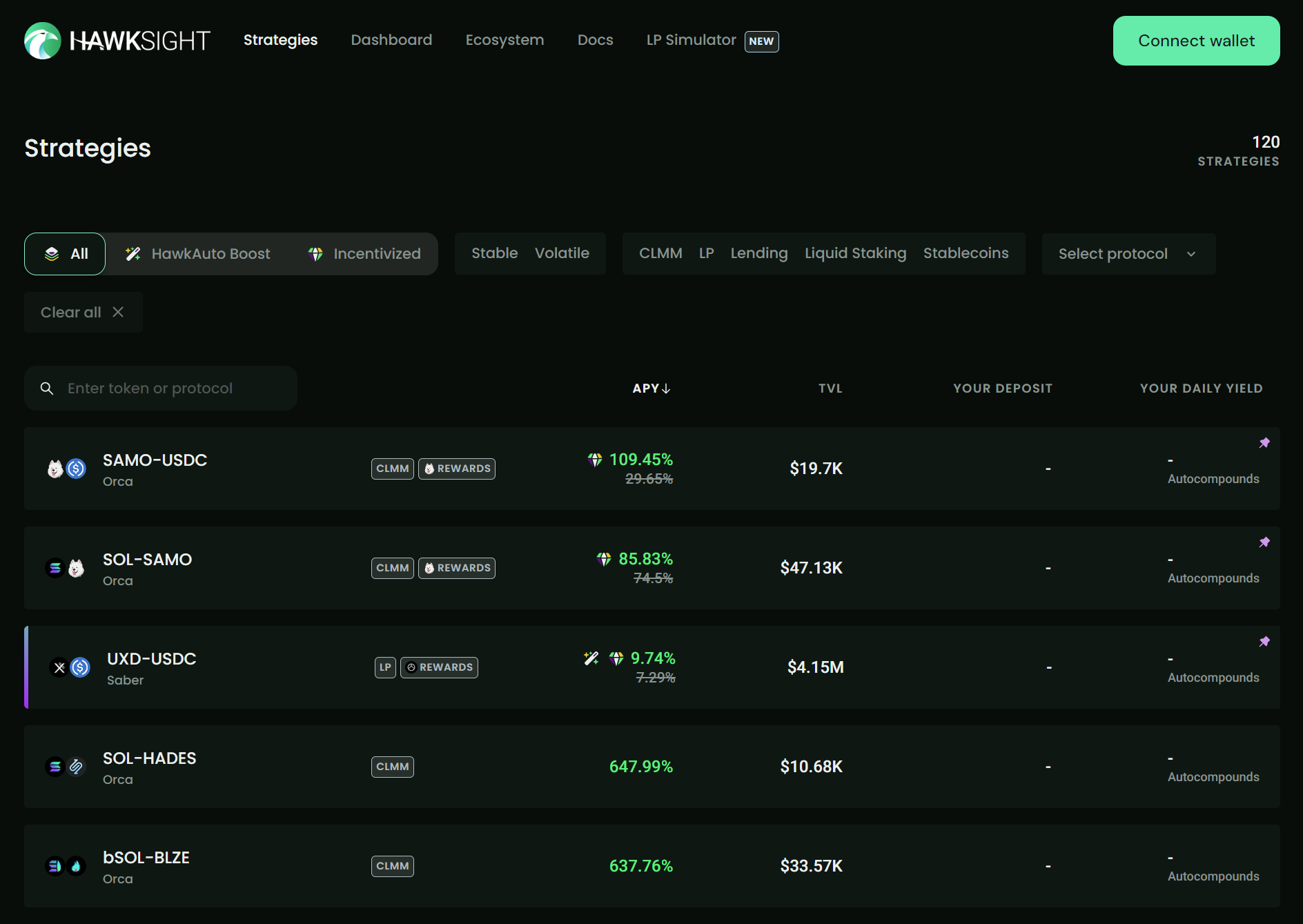Click Clear all to reset filters
The image size is (1303, 924).
click(83, 313)
